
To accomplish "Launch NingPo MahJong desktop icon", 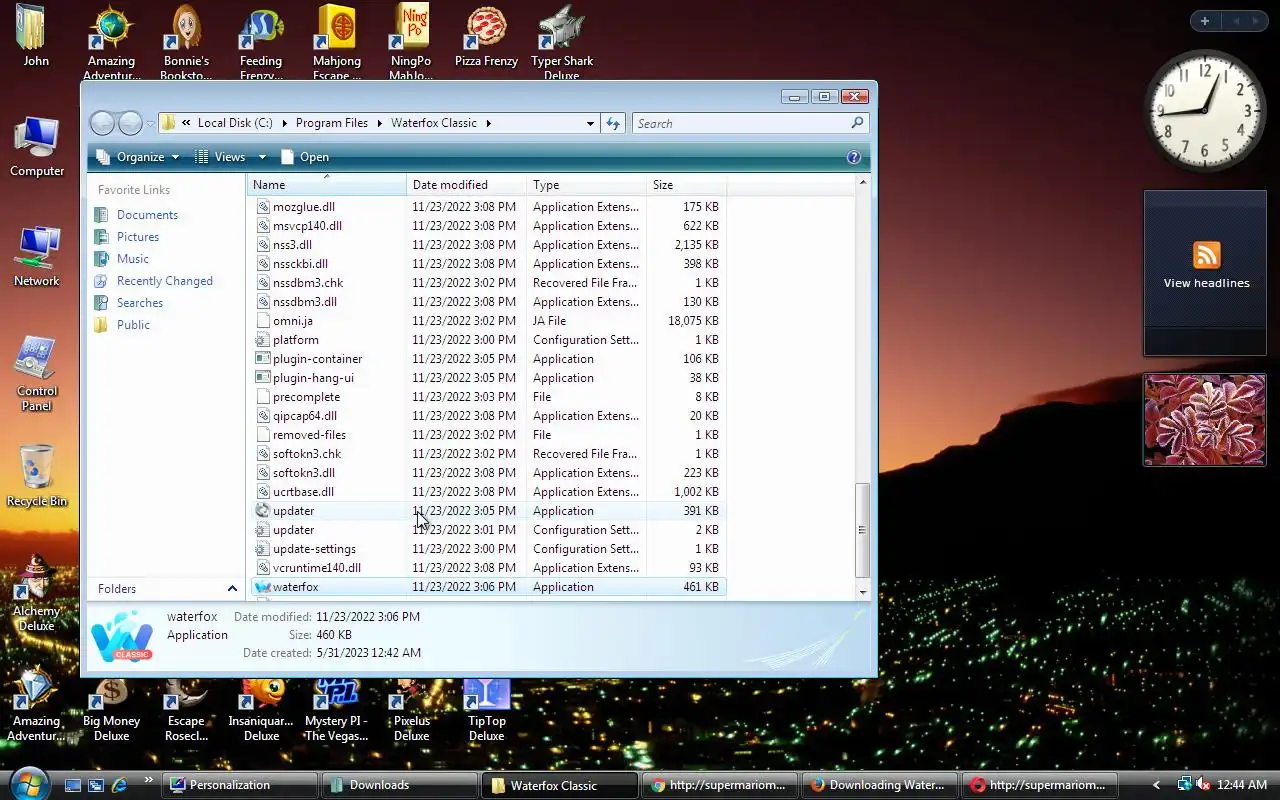I will coord(411,42).
